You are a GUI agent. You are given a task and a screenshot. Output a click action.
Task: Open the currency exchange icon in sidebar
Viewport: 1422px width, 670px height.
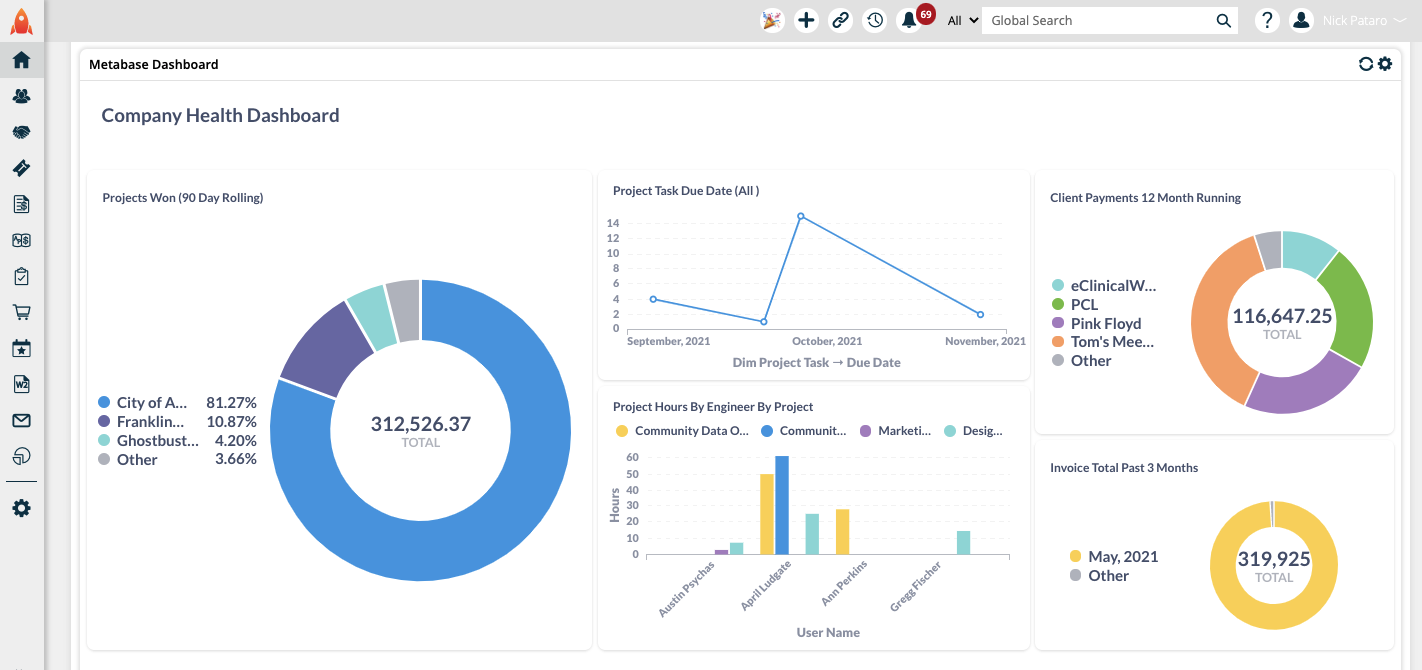[21, 240]
